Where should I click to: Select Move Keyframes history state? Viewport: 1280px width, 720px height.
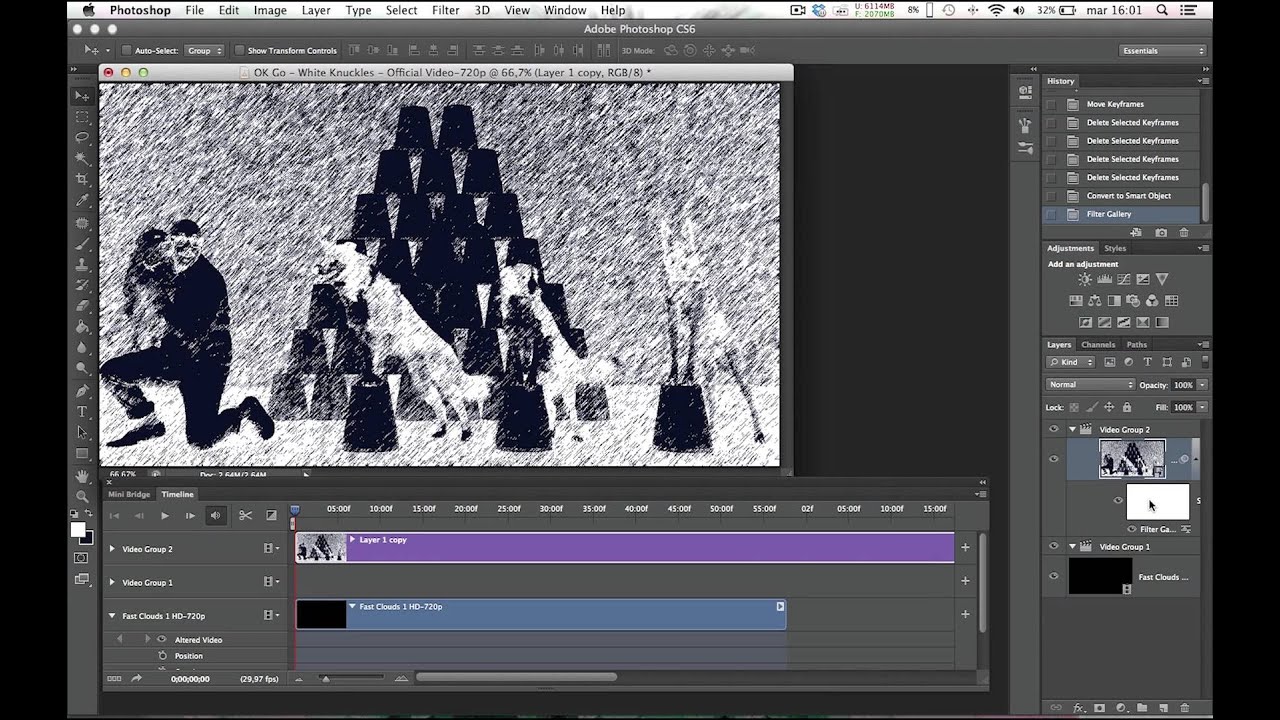coord(1121,104)
